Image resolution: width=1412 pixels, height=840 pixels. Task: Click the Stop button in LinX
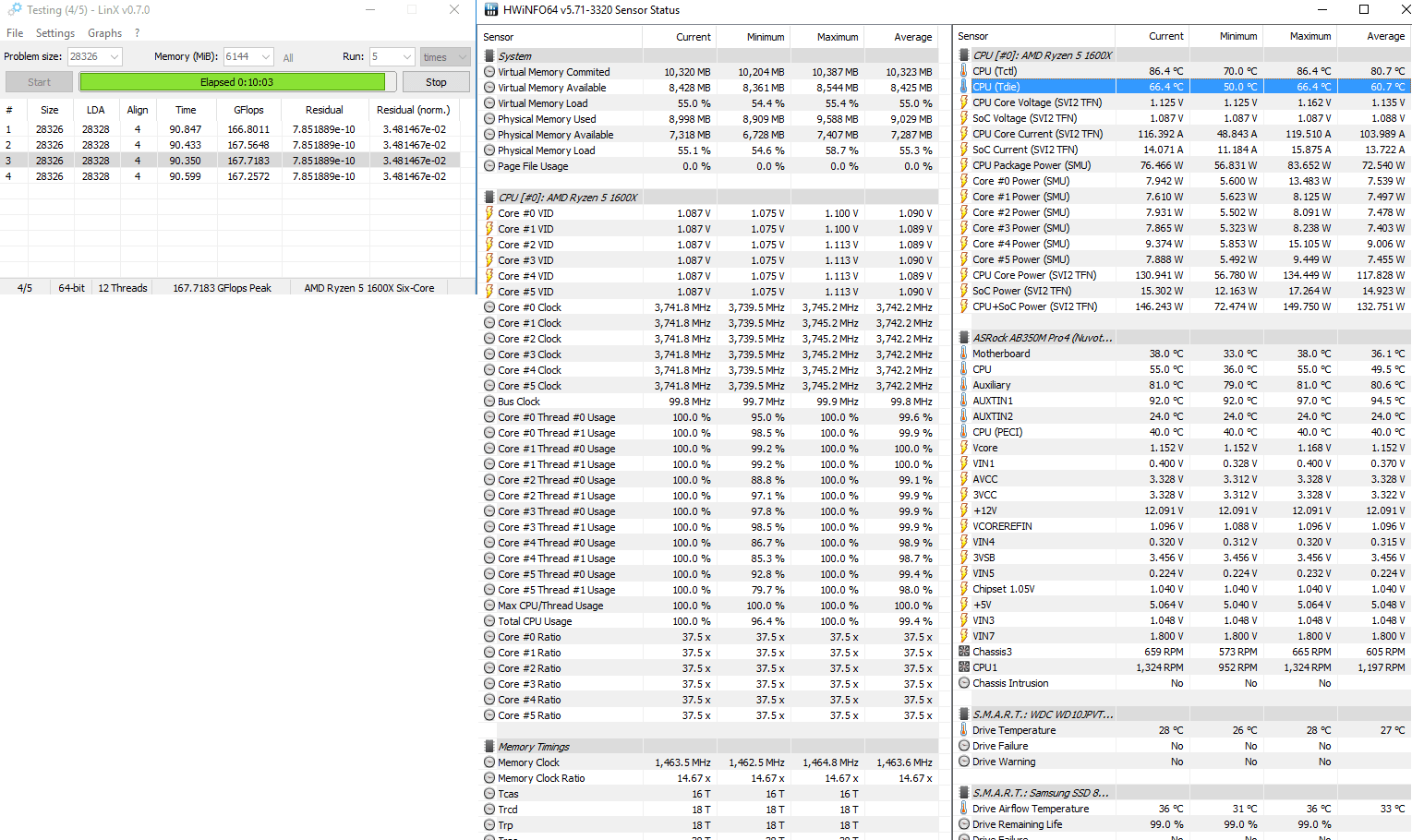click(436, 82)
